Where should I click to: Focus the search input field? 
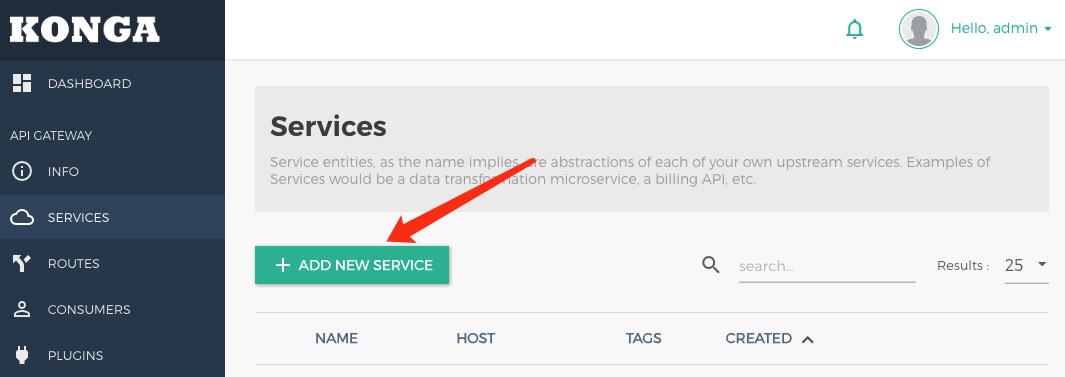[827, 266]
